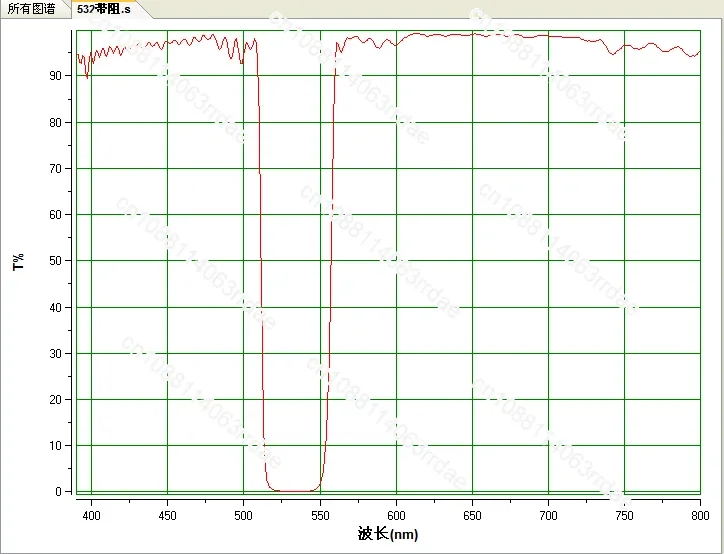
Task: Click the 0 transmittance axis label
Action: [59, 492]
